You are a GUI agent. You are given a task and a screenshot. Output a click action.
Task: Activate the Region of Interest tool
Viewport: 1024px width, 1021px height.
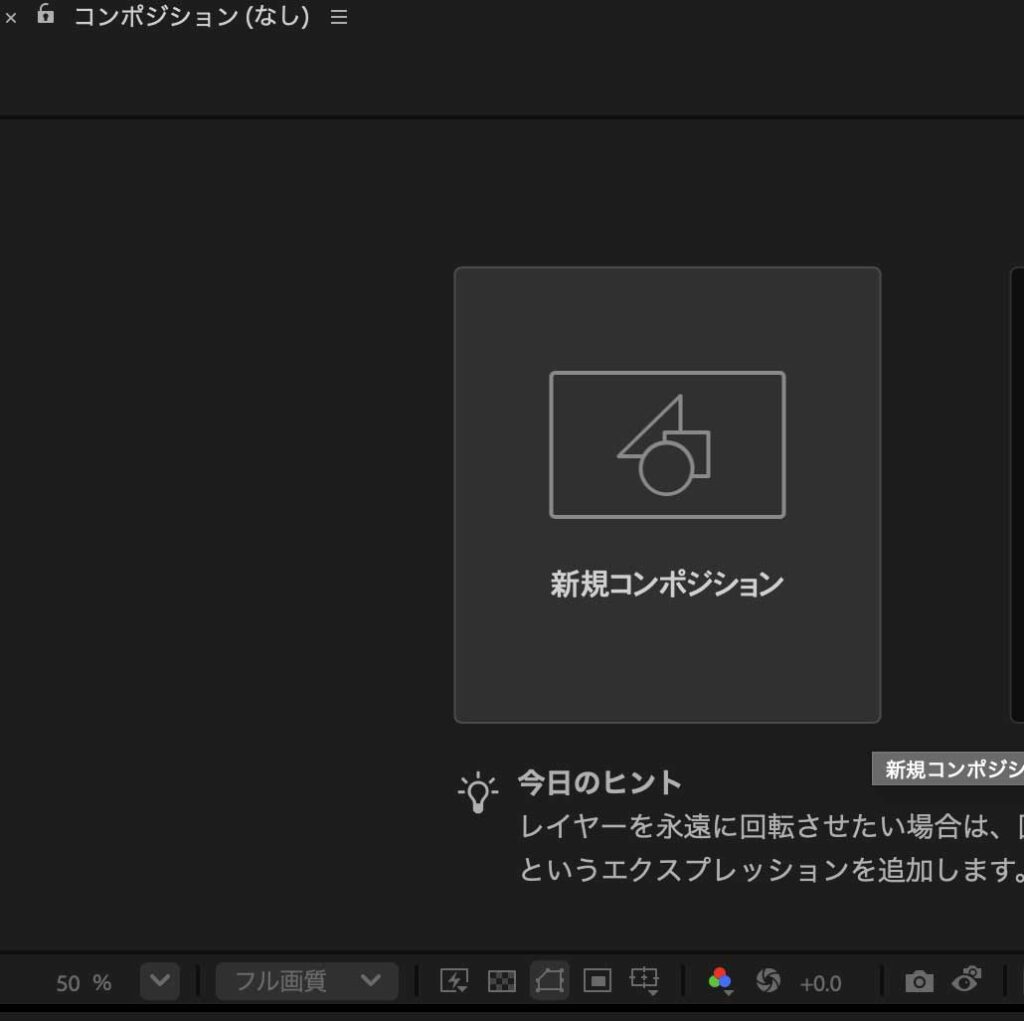(595, 981)
